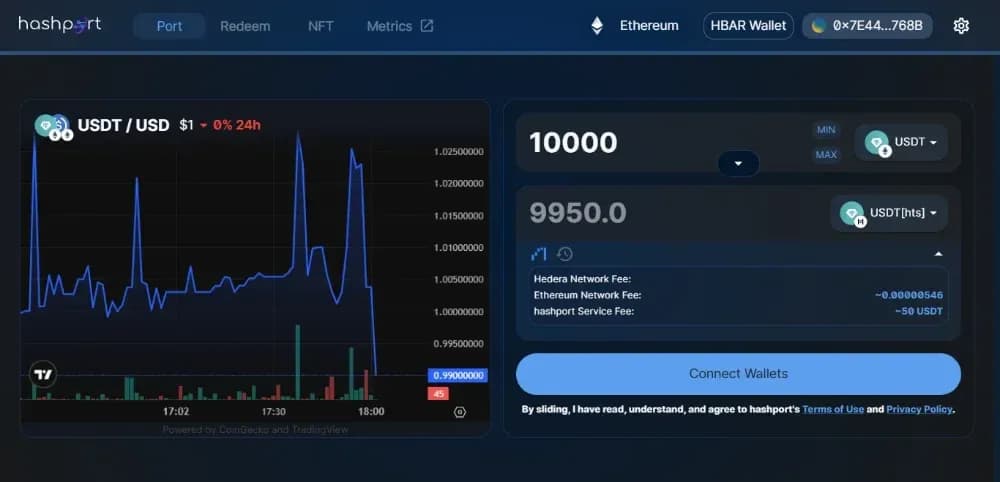Image resolution: width=1000 pixels, height=482 pixels.
Task: Open the Terms of Use link
Action: (833, 409)
